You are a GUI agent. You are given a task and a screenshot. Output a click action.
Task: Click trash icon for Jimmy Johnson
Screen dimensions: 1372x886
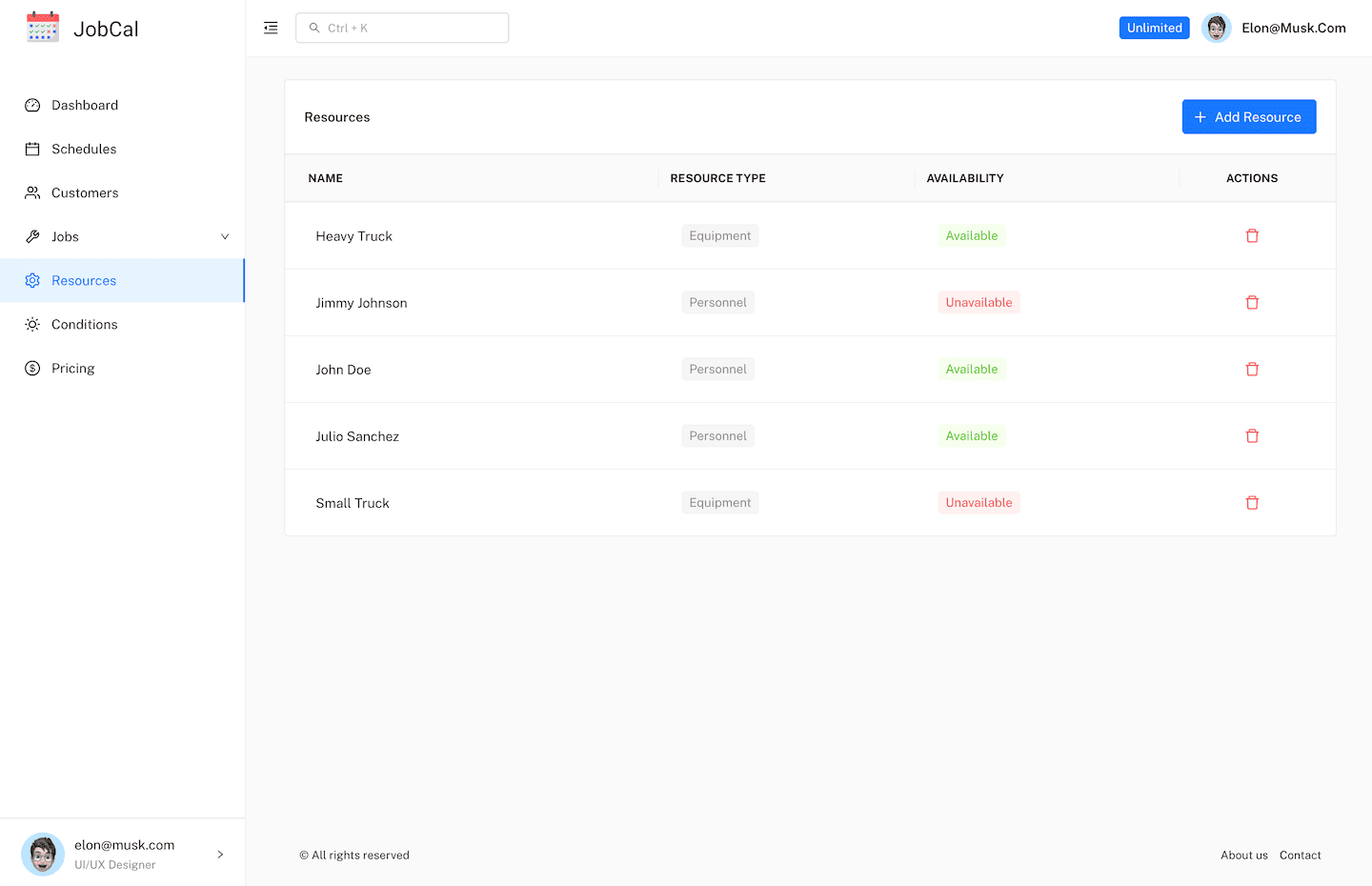1252,303
